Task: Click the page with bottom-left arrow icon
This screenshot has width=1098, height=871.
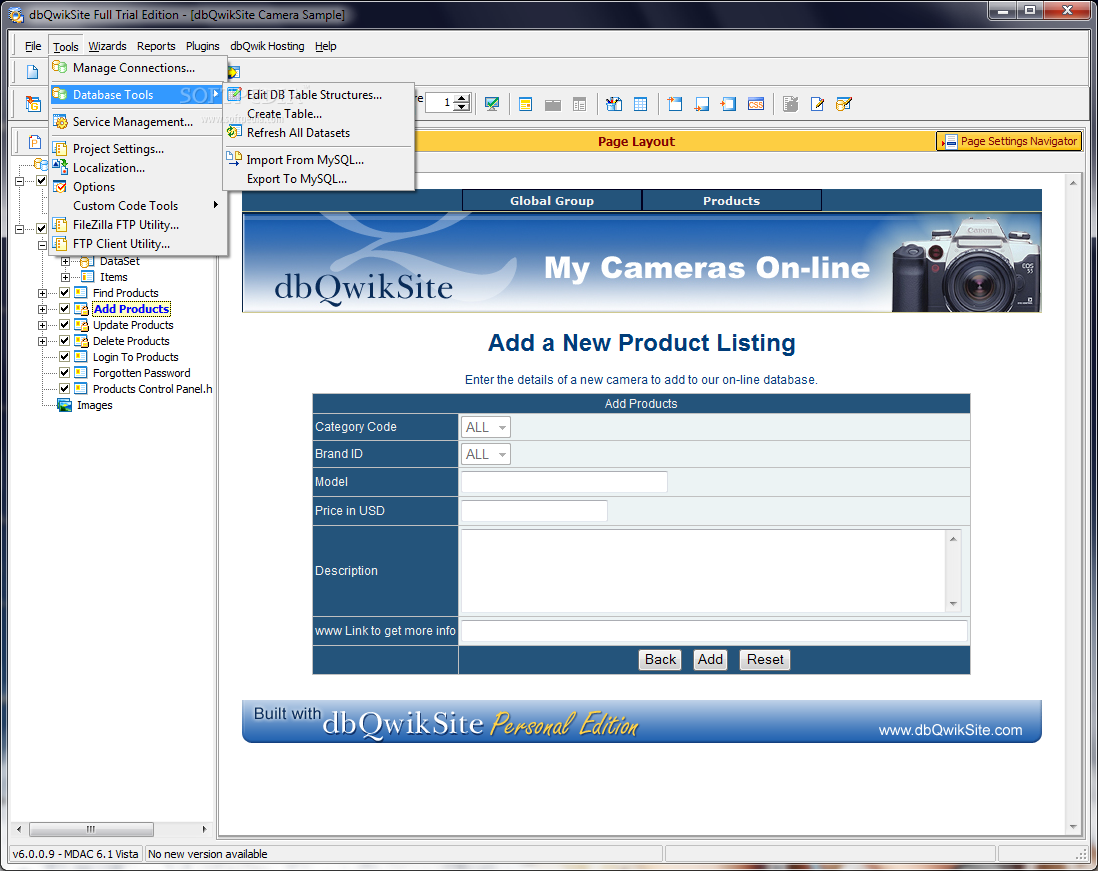Action: pos(702,104)
